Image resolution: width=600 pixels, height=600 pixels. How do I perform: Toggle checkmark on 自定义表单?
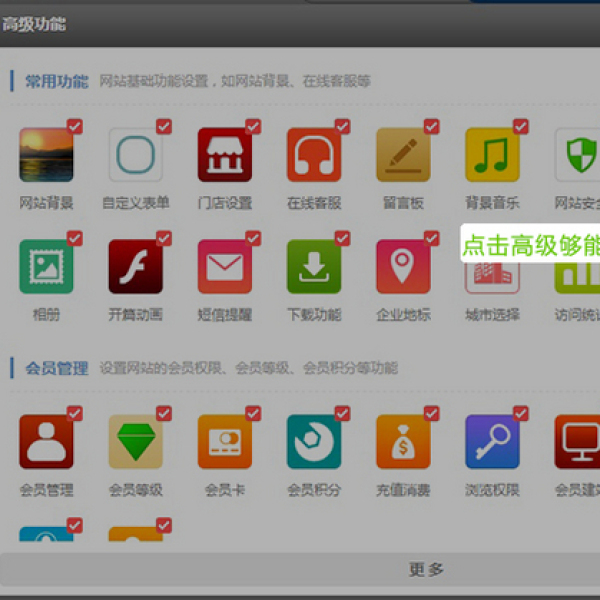pyautogui.click(x=164, y=126)
